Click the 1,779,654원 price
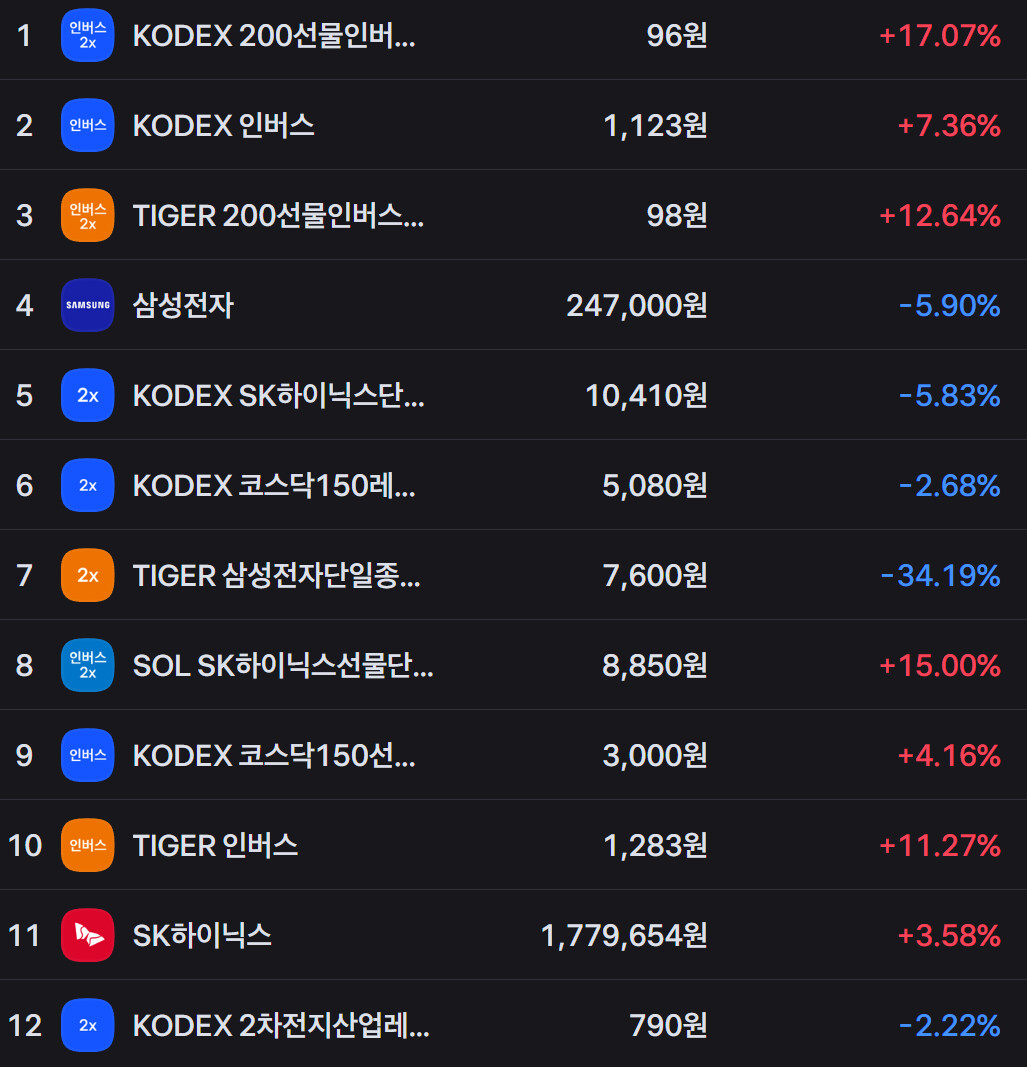The image size is (1027, 1067). 624,936
